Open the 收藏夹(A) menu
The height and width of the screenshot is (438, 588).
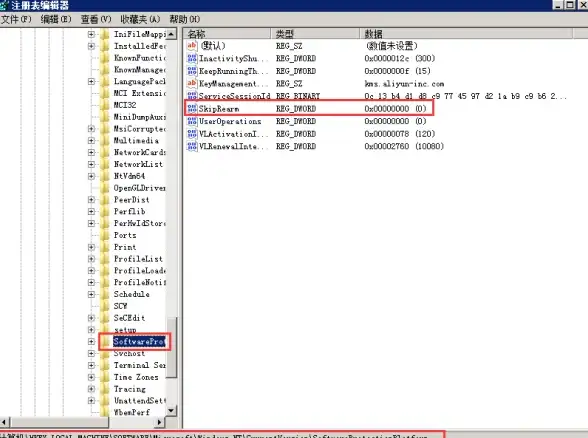140,19
